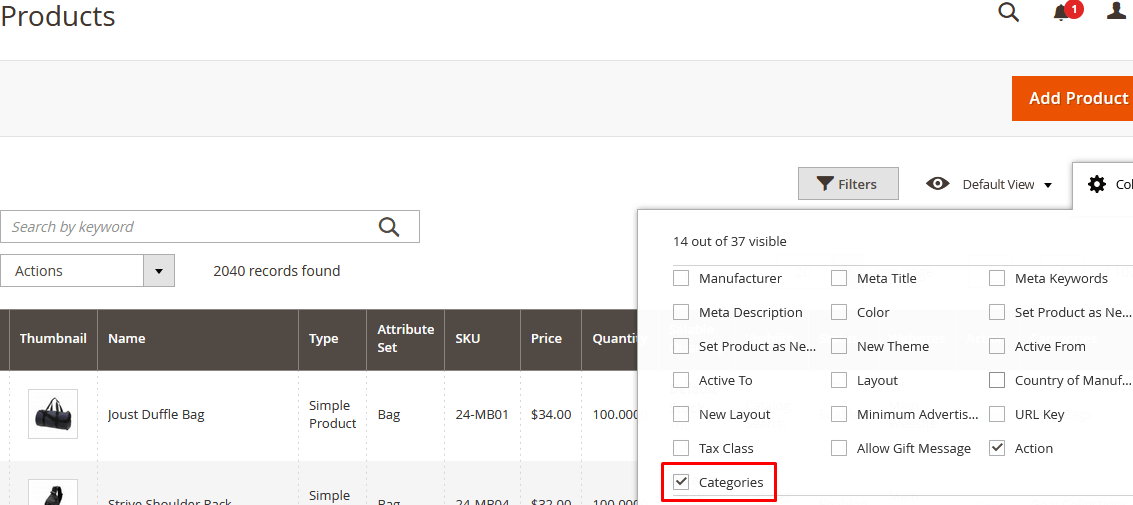Screen dimensions: 1133x505
Task: Click the $34.00 price cell
Action: coord(551,415)
